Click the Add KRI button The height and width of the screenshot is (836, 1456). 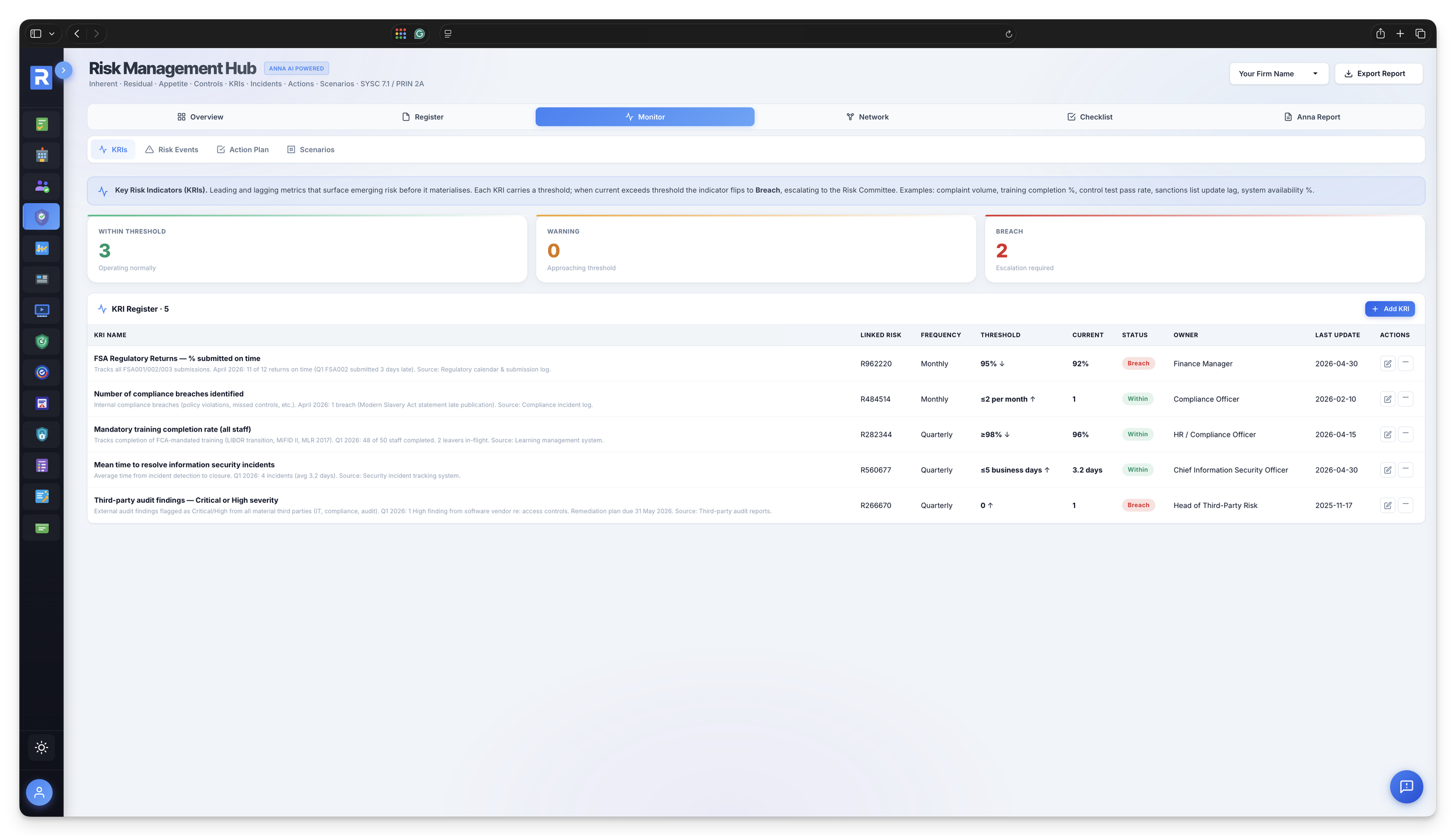pos(1390,309)
